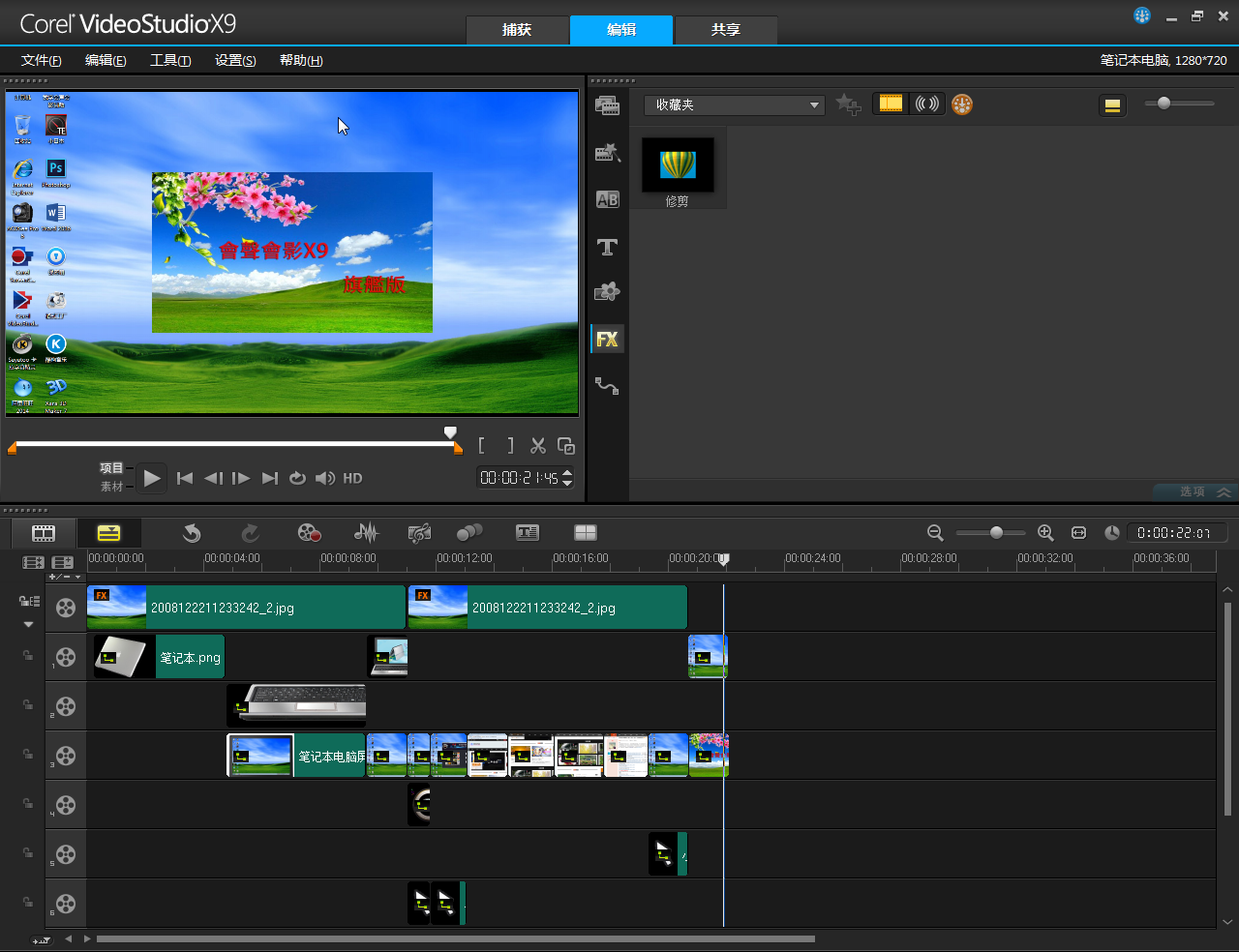Switch to the 共享 tab

(x=726, y=30)
